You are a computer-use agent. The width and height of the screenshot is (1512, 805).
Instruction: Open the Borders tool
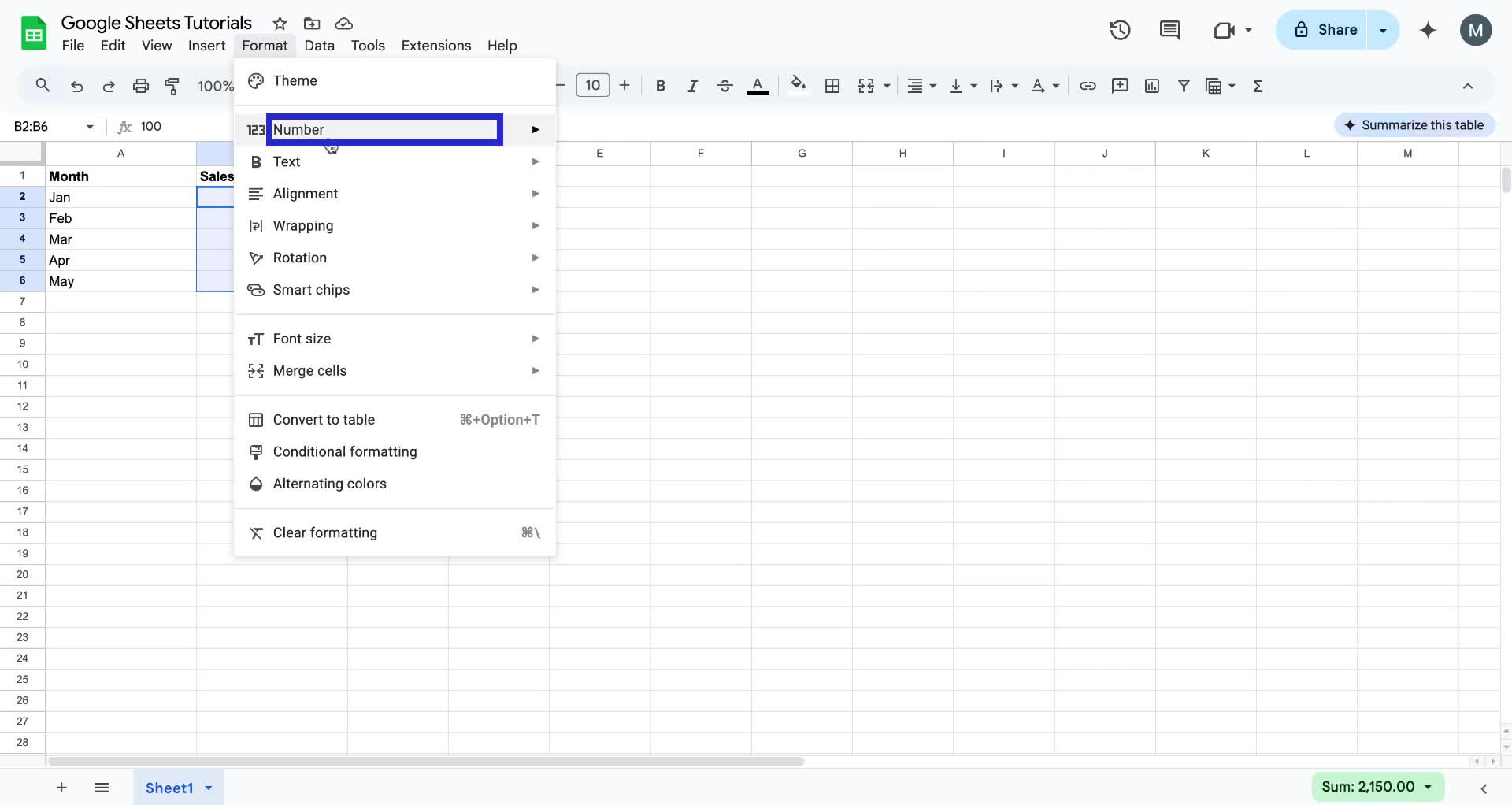tap(832, 85)
